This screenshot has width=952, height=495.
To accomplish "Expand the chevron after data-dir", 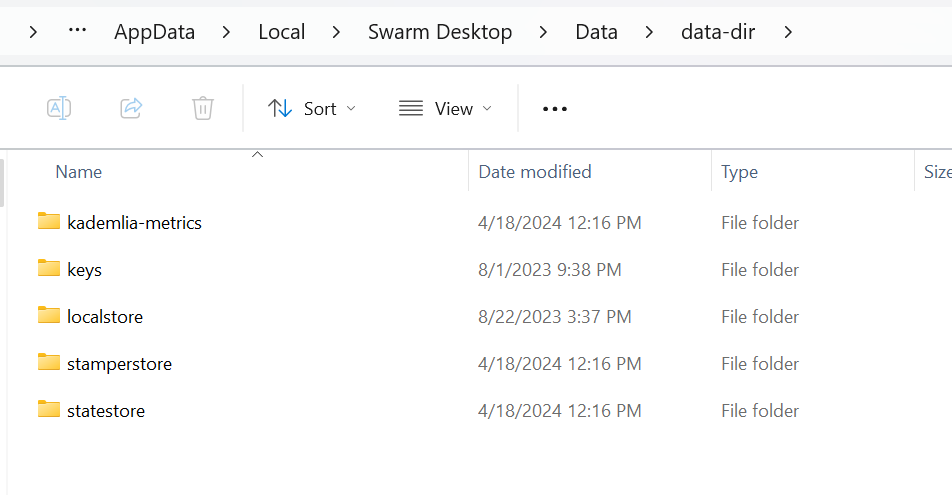I will point(789,32).
